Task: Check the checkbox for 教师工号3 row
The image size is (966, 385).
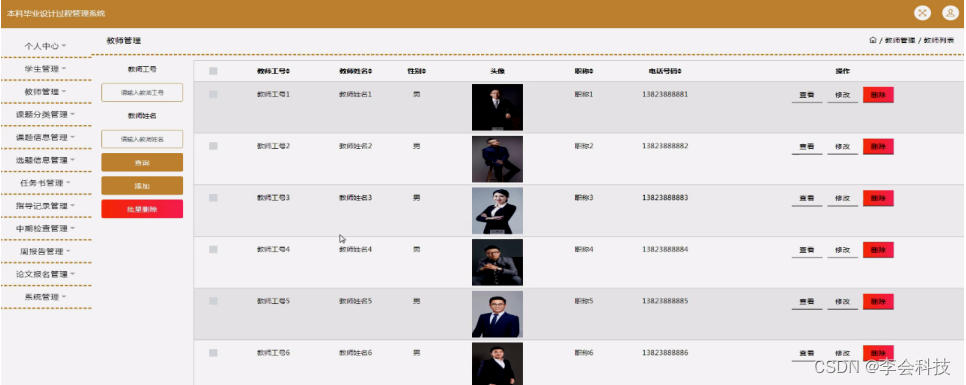Action: point(213,198)
